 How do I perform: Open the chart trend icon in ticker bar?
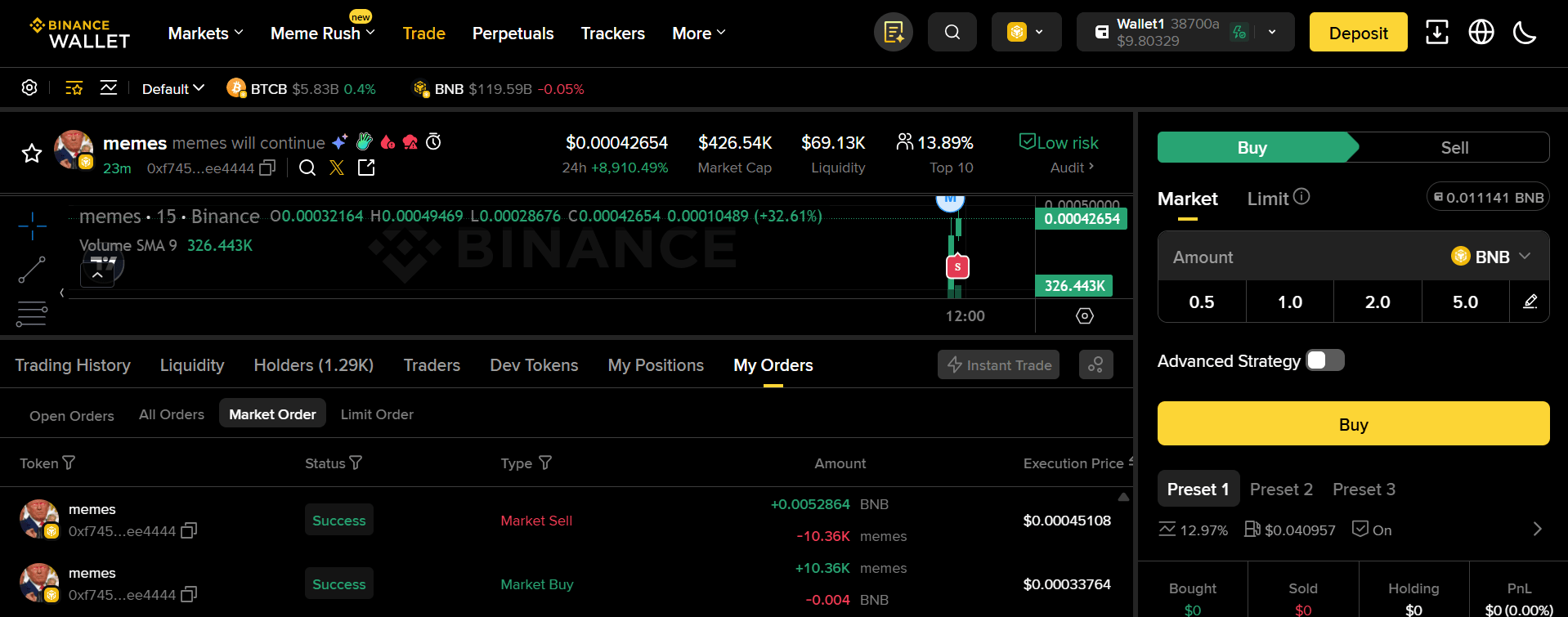(109, 88)
